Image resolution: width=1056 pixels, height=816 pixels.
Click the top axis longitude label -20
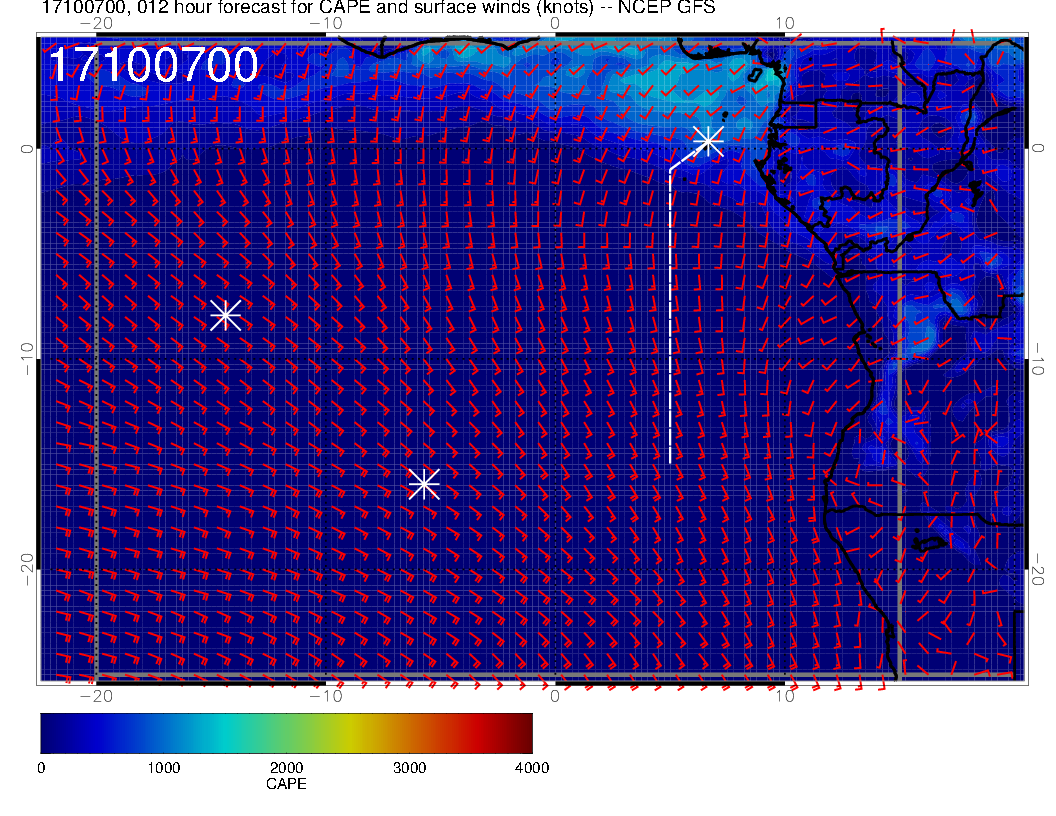(96, 23)
